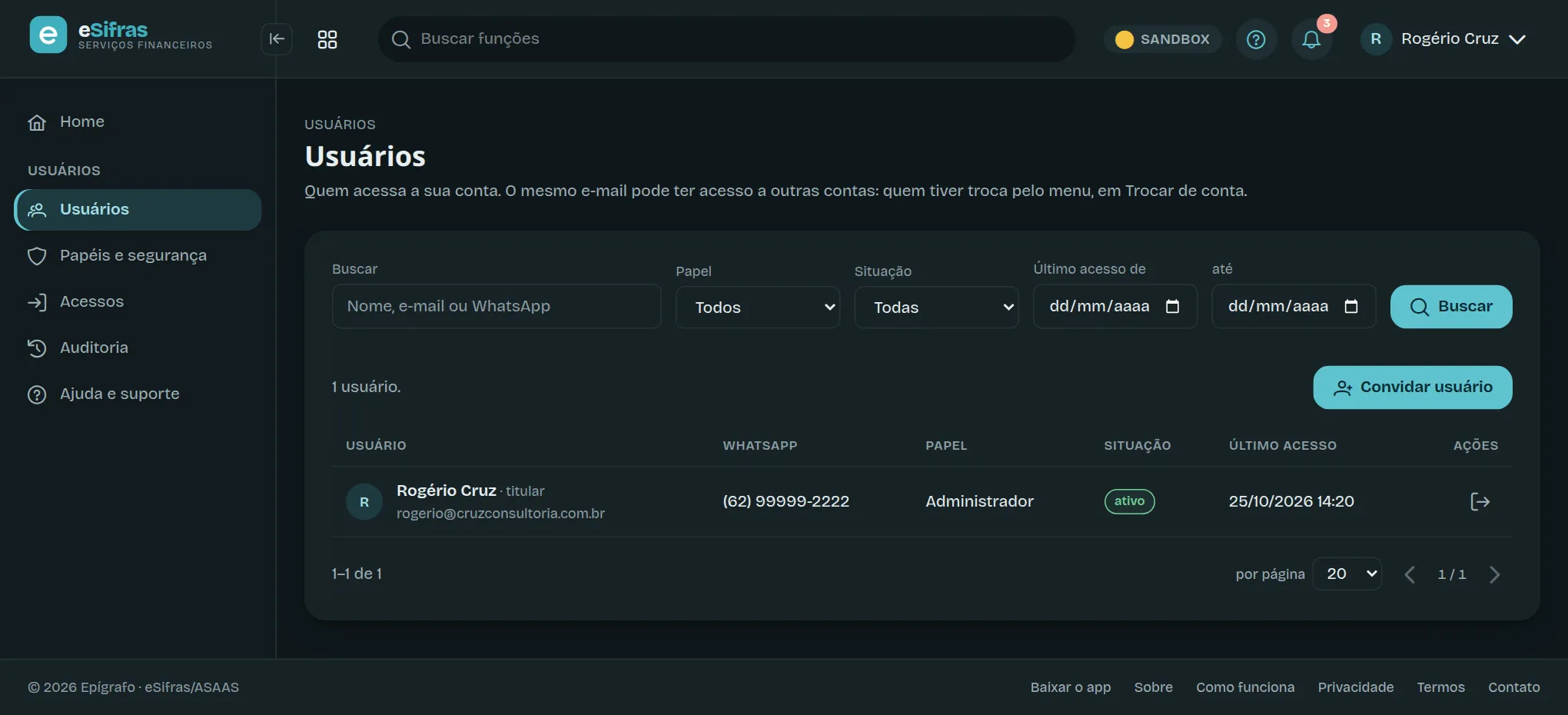Viewport: 1568px width, 715px height.
Task: Open calendar picker for até date
Action: pyautogui.click(x=1351, y=306)
